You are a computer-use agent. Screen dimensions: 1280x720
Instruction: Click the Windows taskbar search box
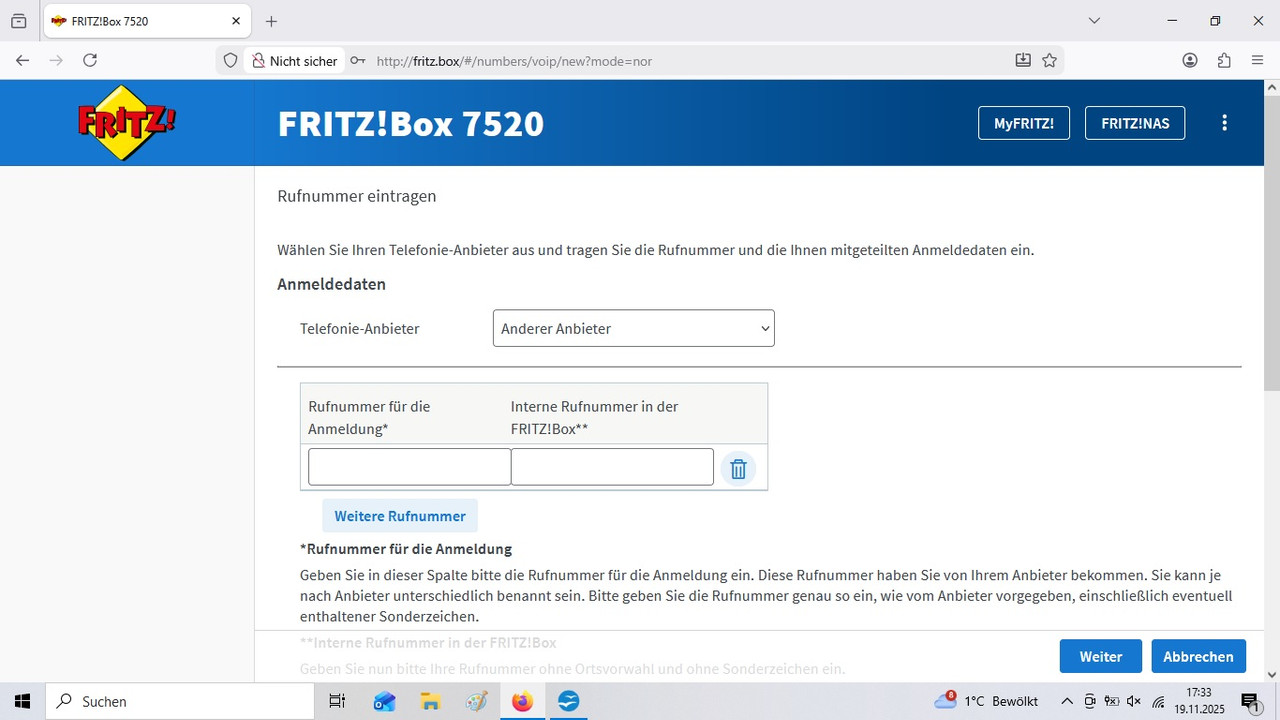coord(179,701)
